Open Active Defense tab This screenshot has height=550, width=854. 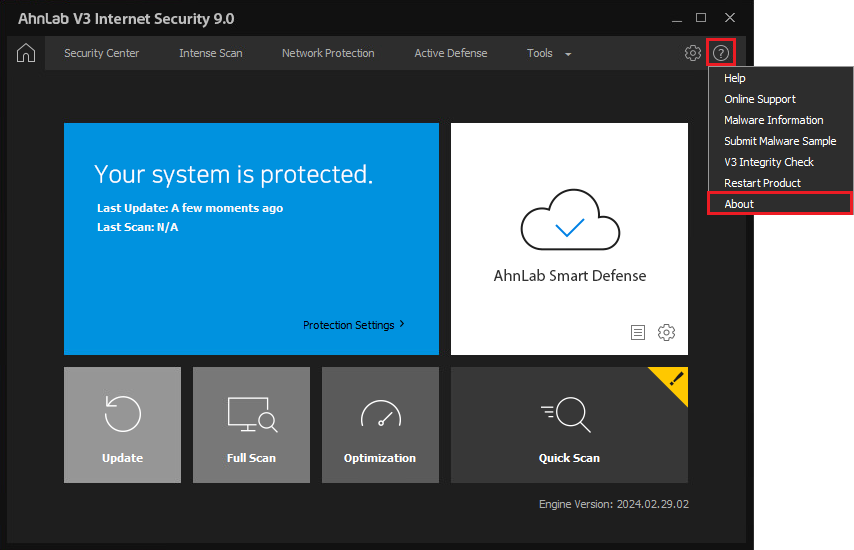point(450,53)
